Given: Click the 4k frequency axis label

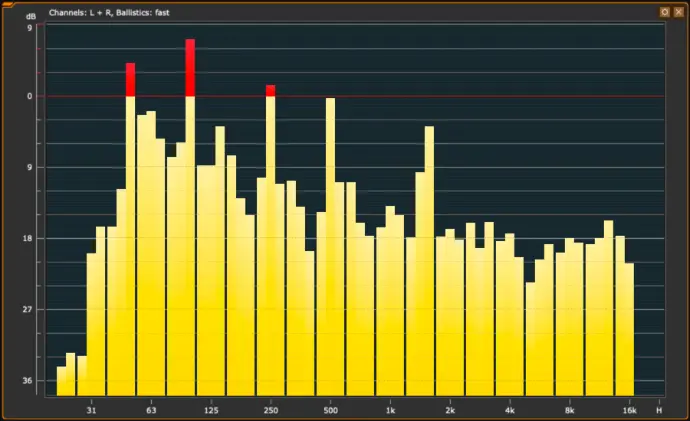Looking at the screenshot, I should tap(510, 410).
